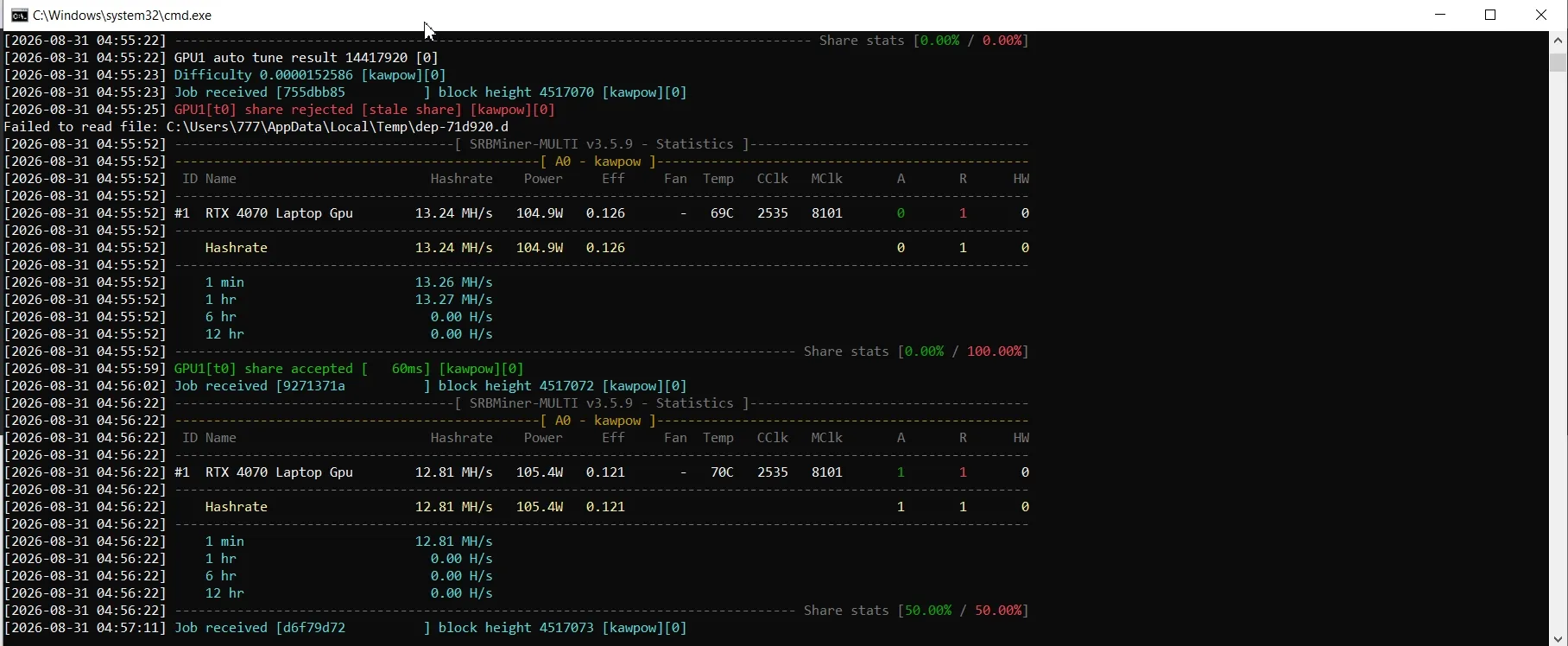This screenshot has width=1568, height=646.
Task: Click the 12.81 MH/s RTX 4070 row
Action: 602,472
